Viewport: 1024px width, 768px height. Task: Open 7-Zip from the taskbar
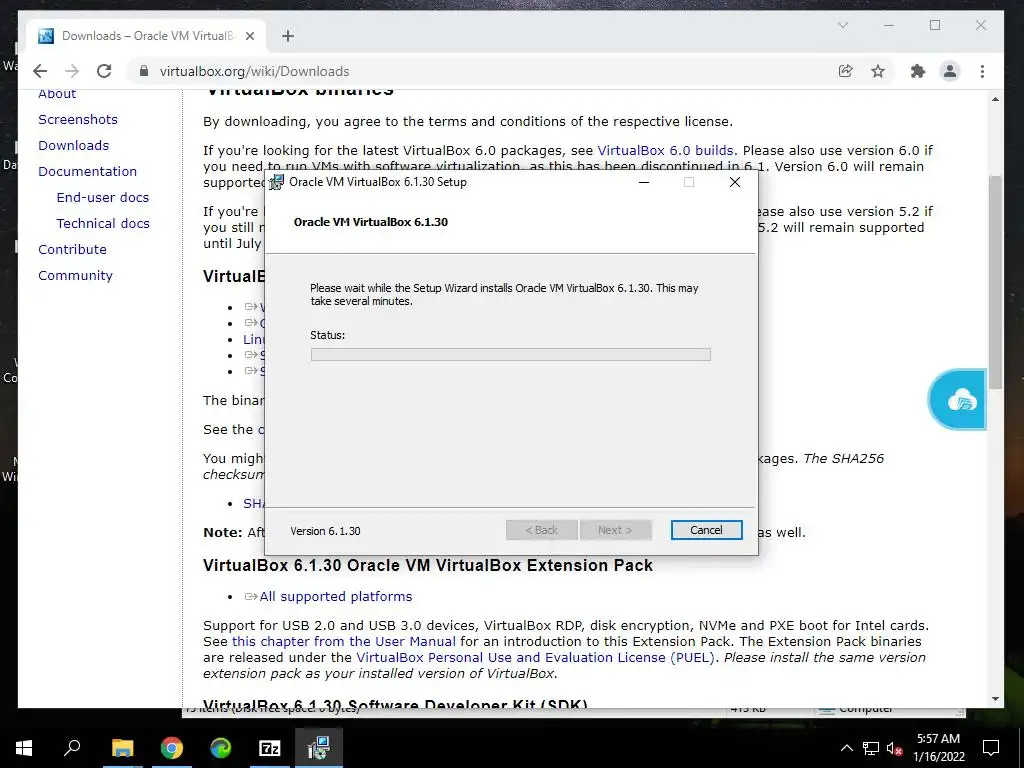coord(270,748)
